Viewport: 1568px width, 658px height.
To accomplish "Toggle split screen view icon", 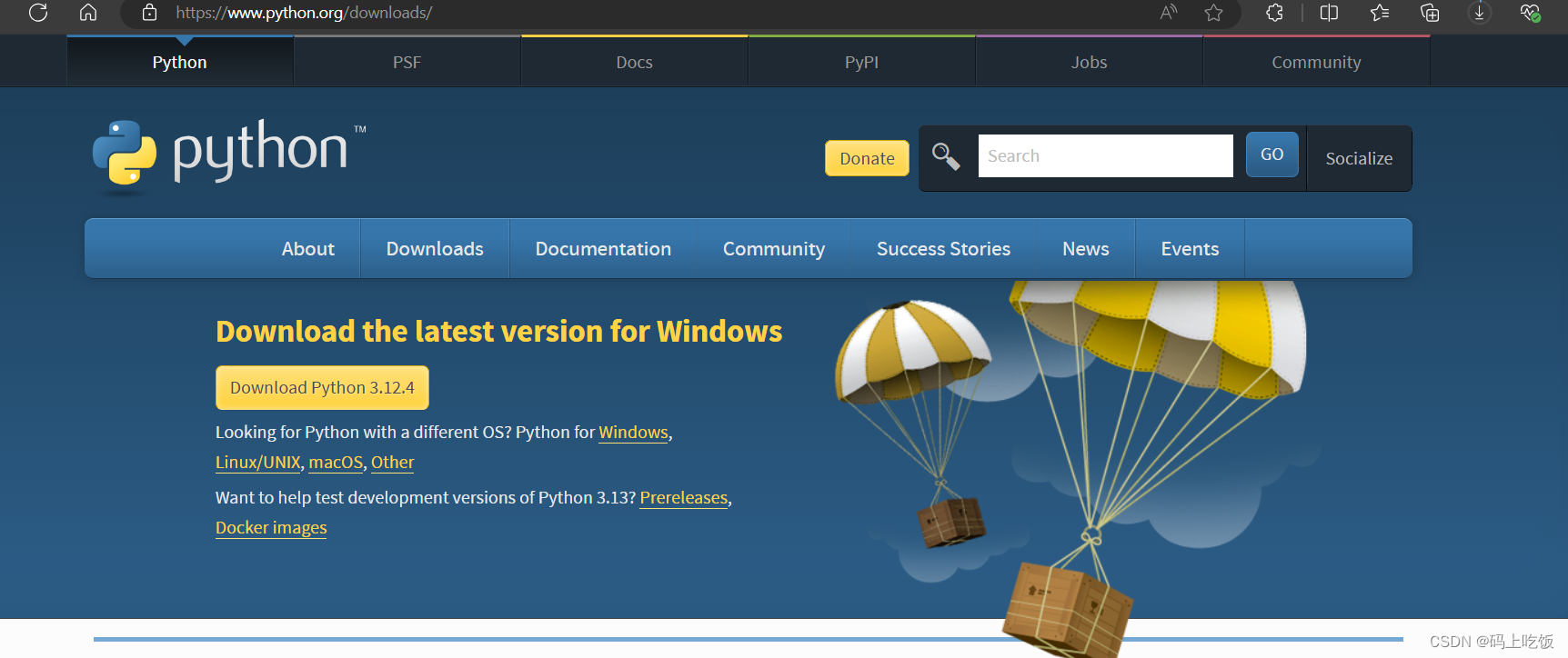I will click(1329, 13).
